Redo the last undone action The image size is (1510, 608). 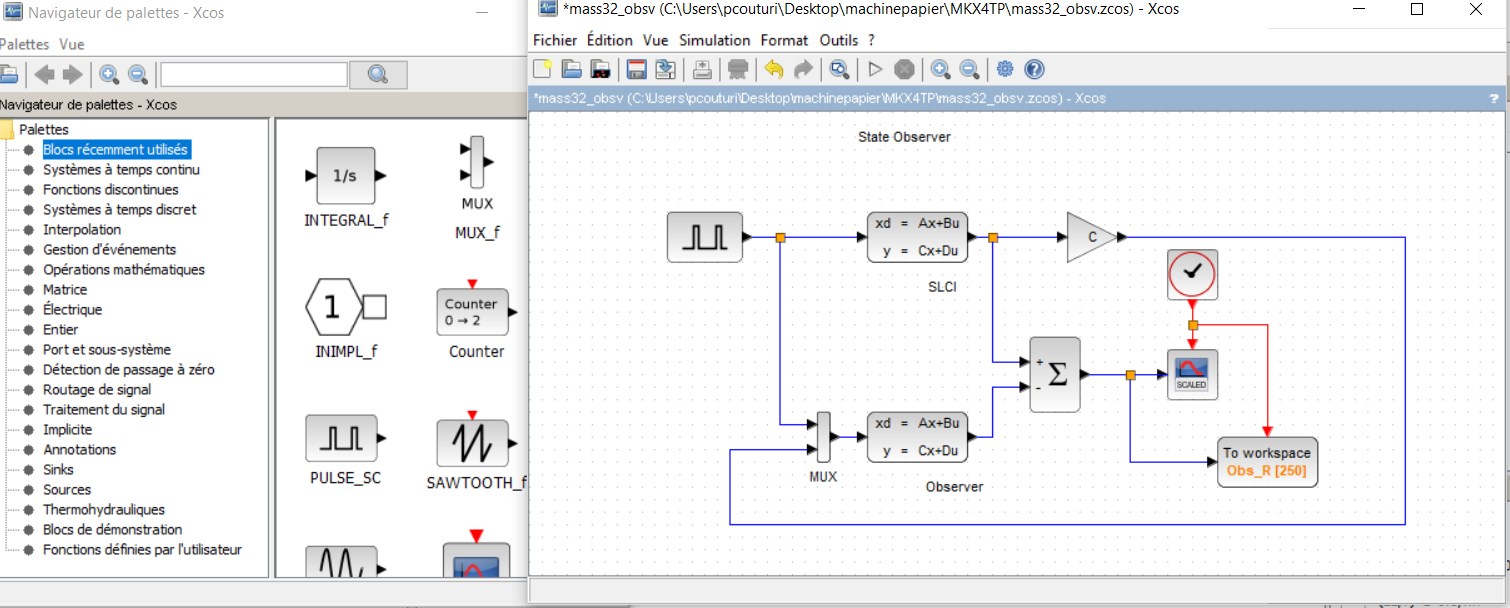803,69
